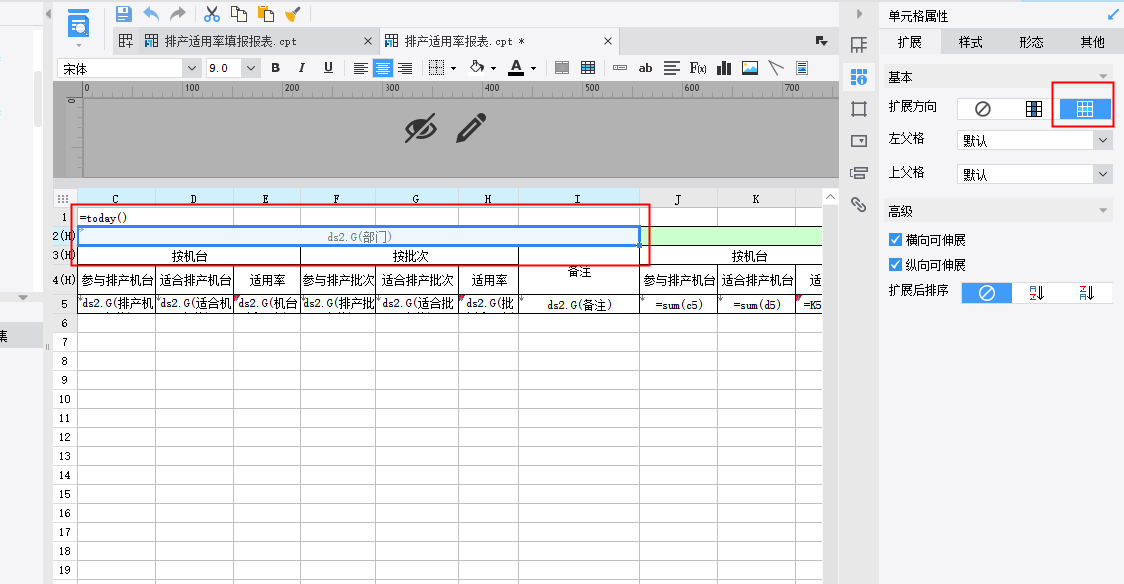Click the format painter brush icon
Screen dimensions: 1124x584
coord(292,14)
